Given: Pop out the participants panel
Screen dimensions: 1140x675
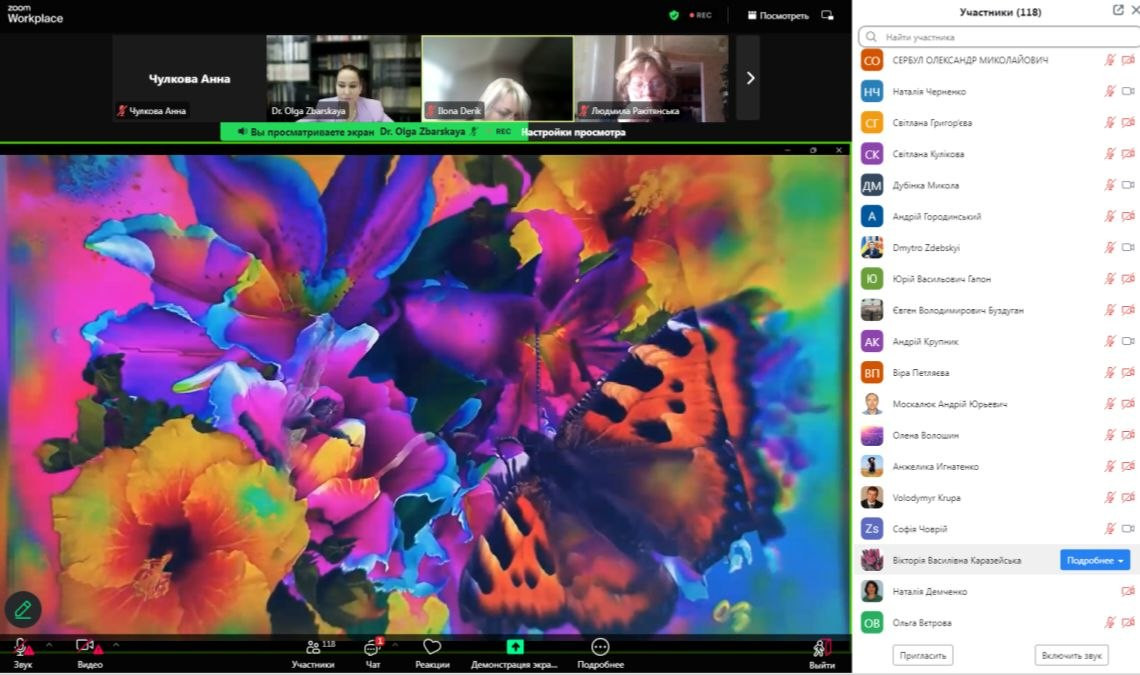Looking at the screenshot, I should [x=1118, y=10].
